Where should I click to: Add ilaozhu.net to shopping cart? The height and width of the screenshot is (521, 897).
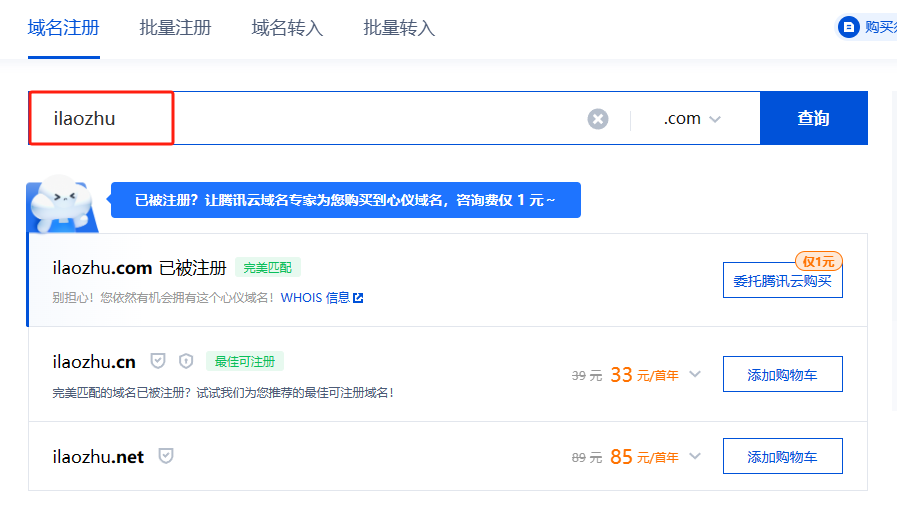pyautogui.click(x=783, y=456)
